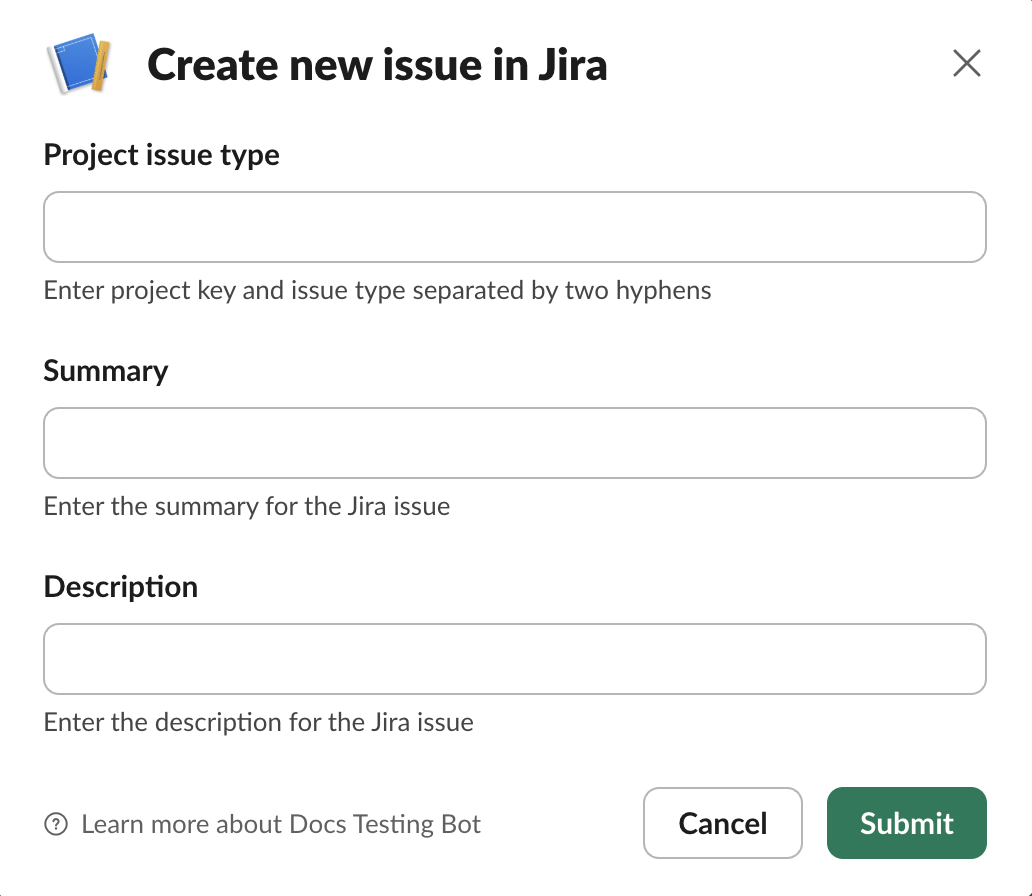
Task: Click the 'Description' field label
Action: [x=121, y=587]
